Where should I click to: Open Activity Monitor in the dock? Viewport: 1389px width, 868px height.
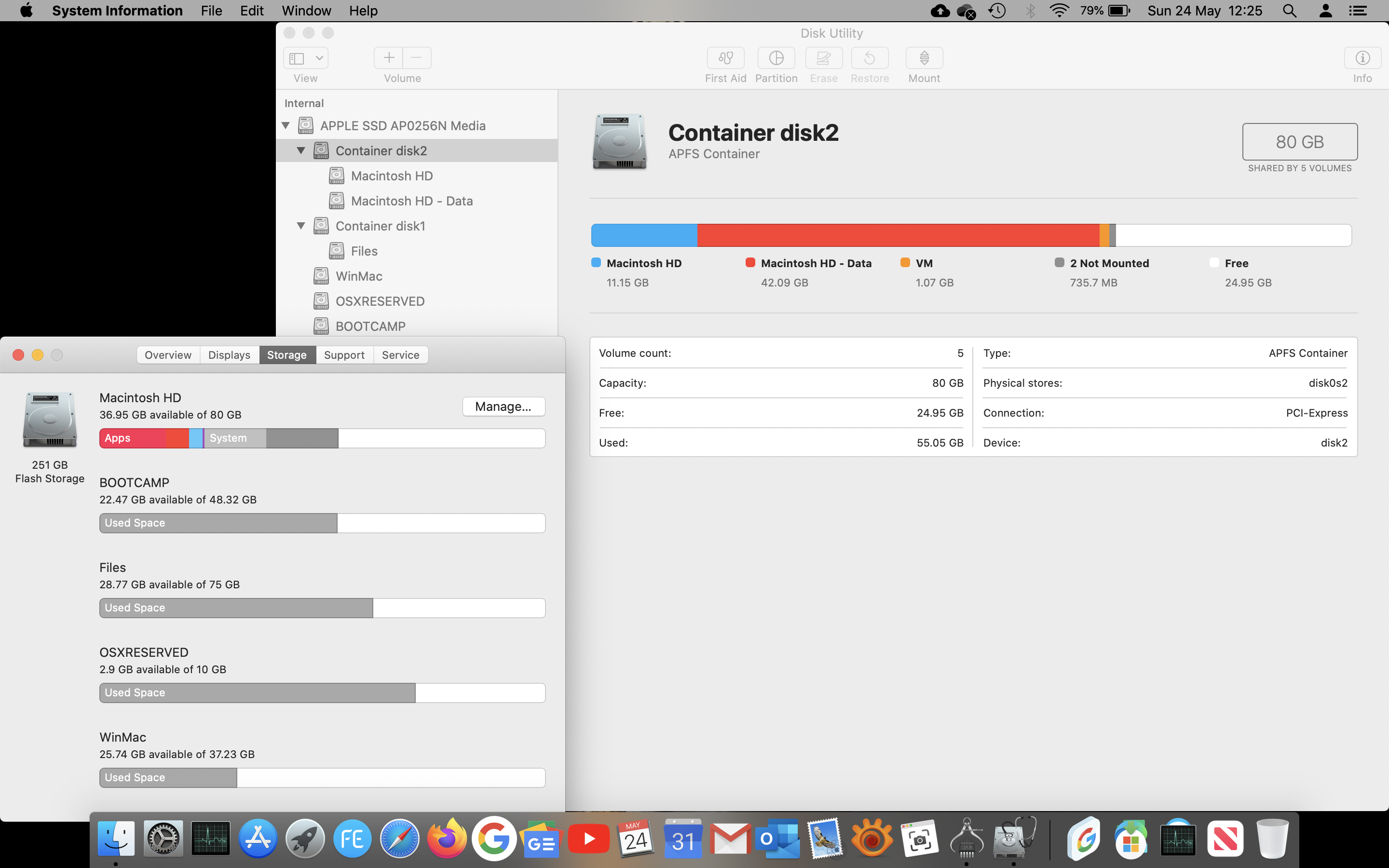[211, 839]
